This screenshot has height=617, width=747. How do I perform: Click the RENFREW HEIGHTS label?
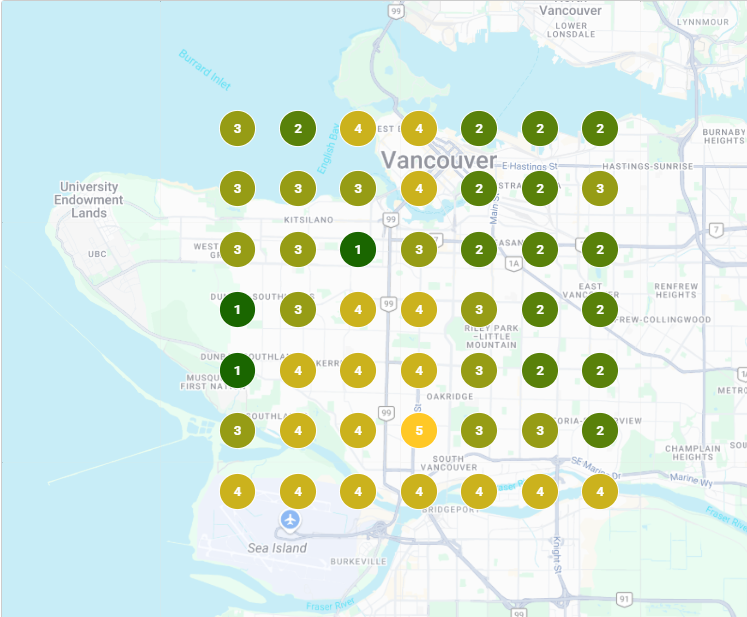(x=676, y=291)
